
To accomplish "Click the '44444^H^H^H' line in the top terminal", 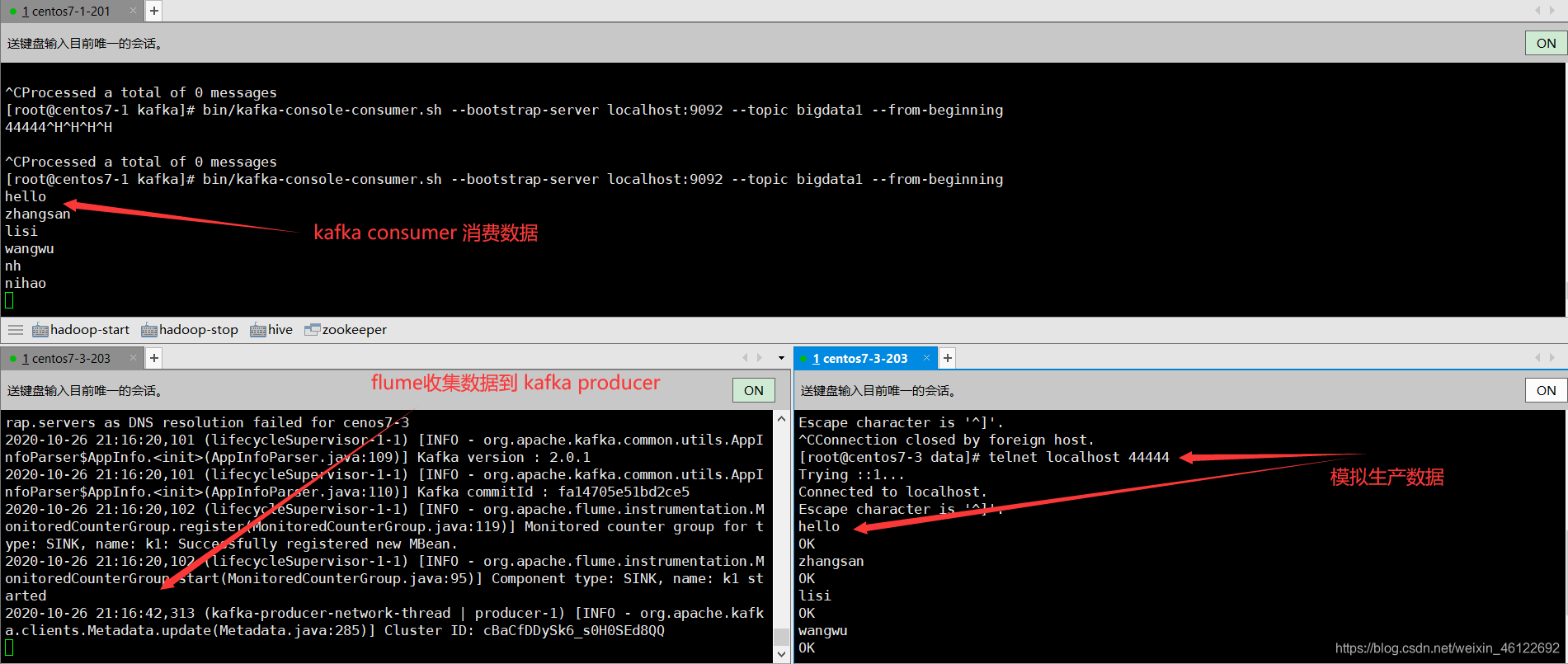I will 59,128.
